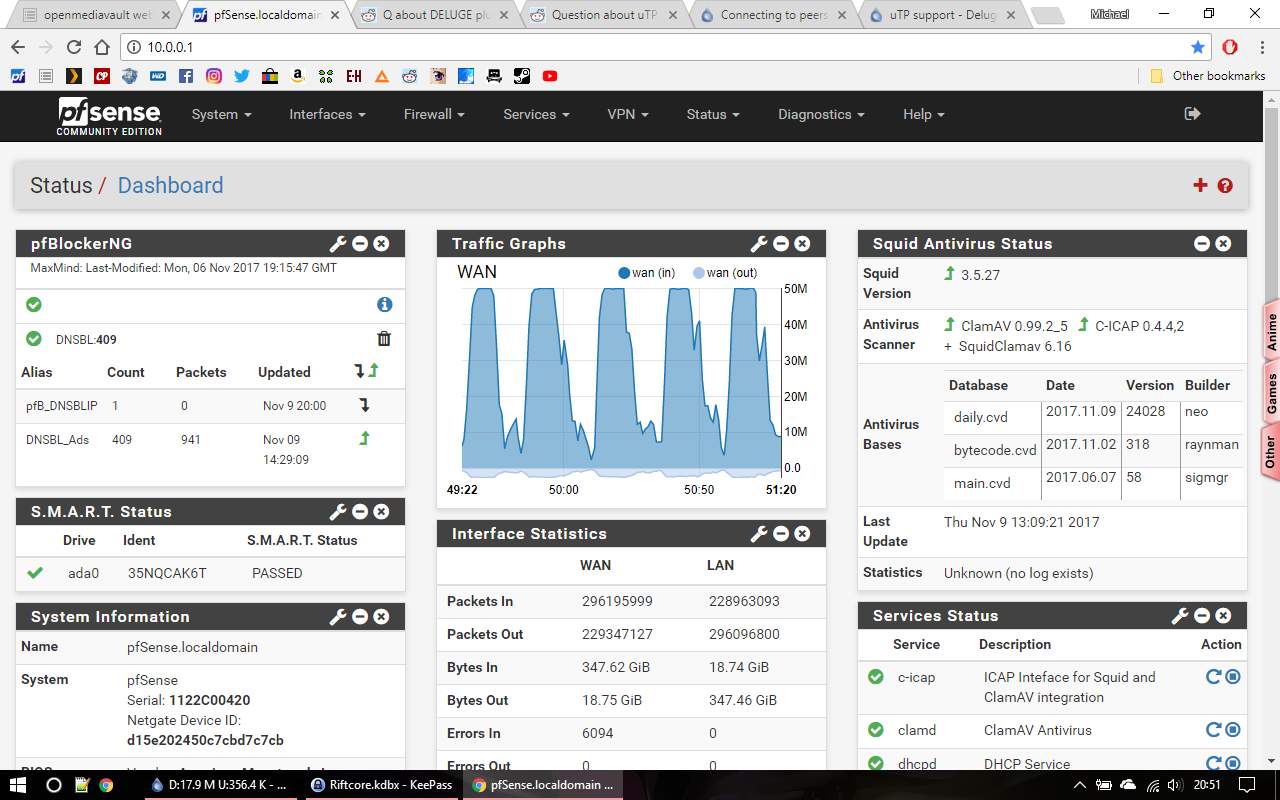Collapse the pfBlockerNG widget
The height and width of the screenshot is (800, 1280).
[x=360, y=244]
